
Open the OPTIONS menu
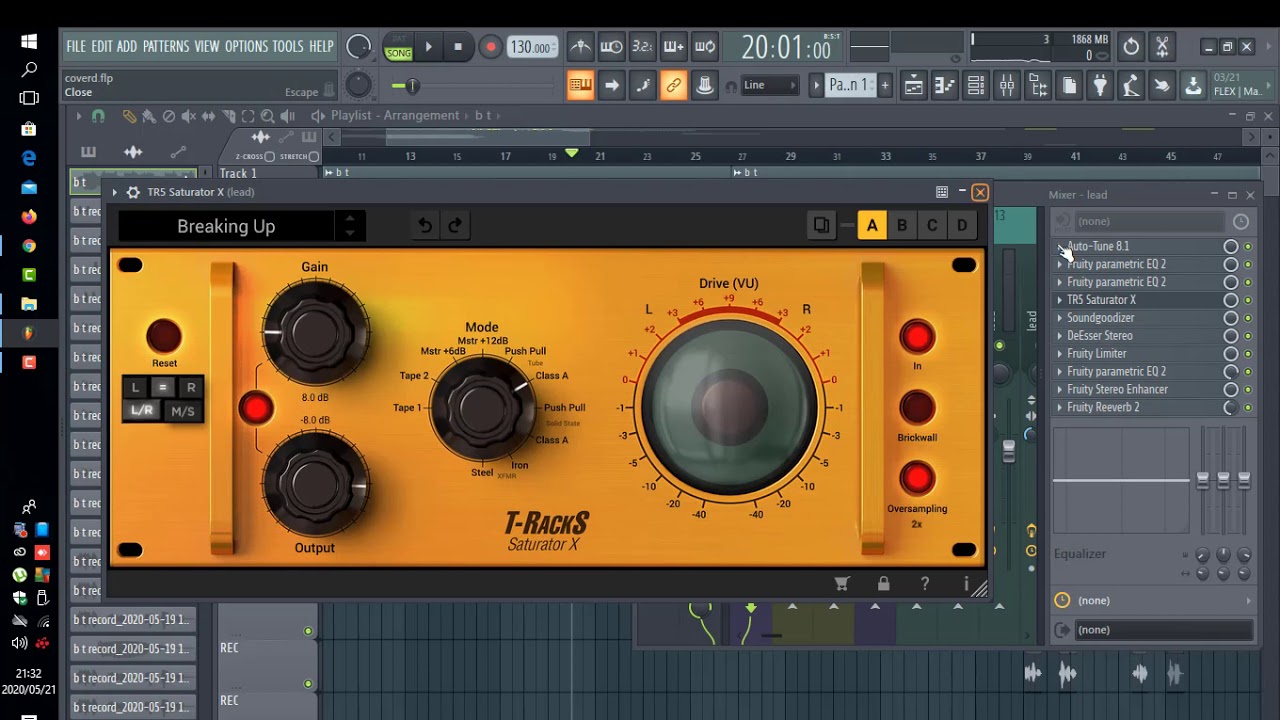coord(246,47)
